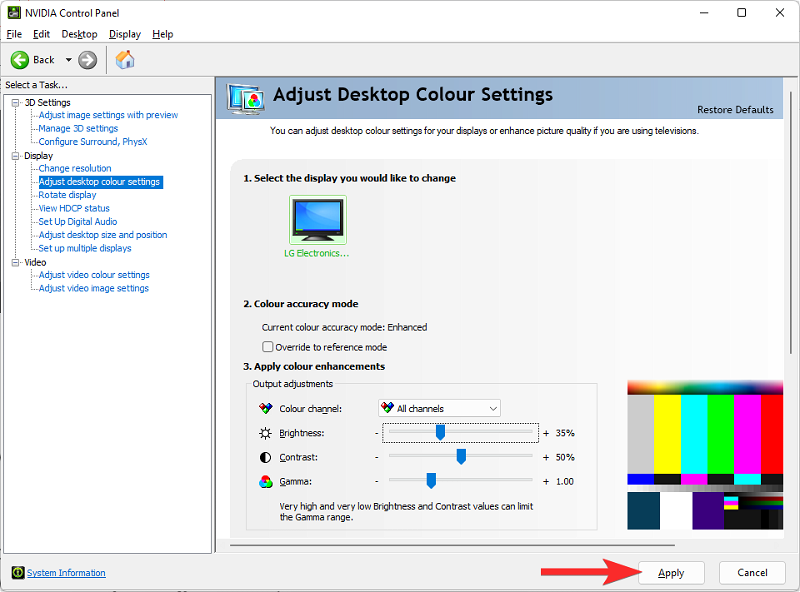The width and height of the screenshot is (800, 592).
Task: Click the Brightness sun icon
Action: [x=264, y=432]
